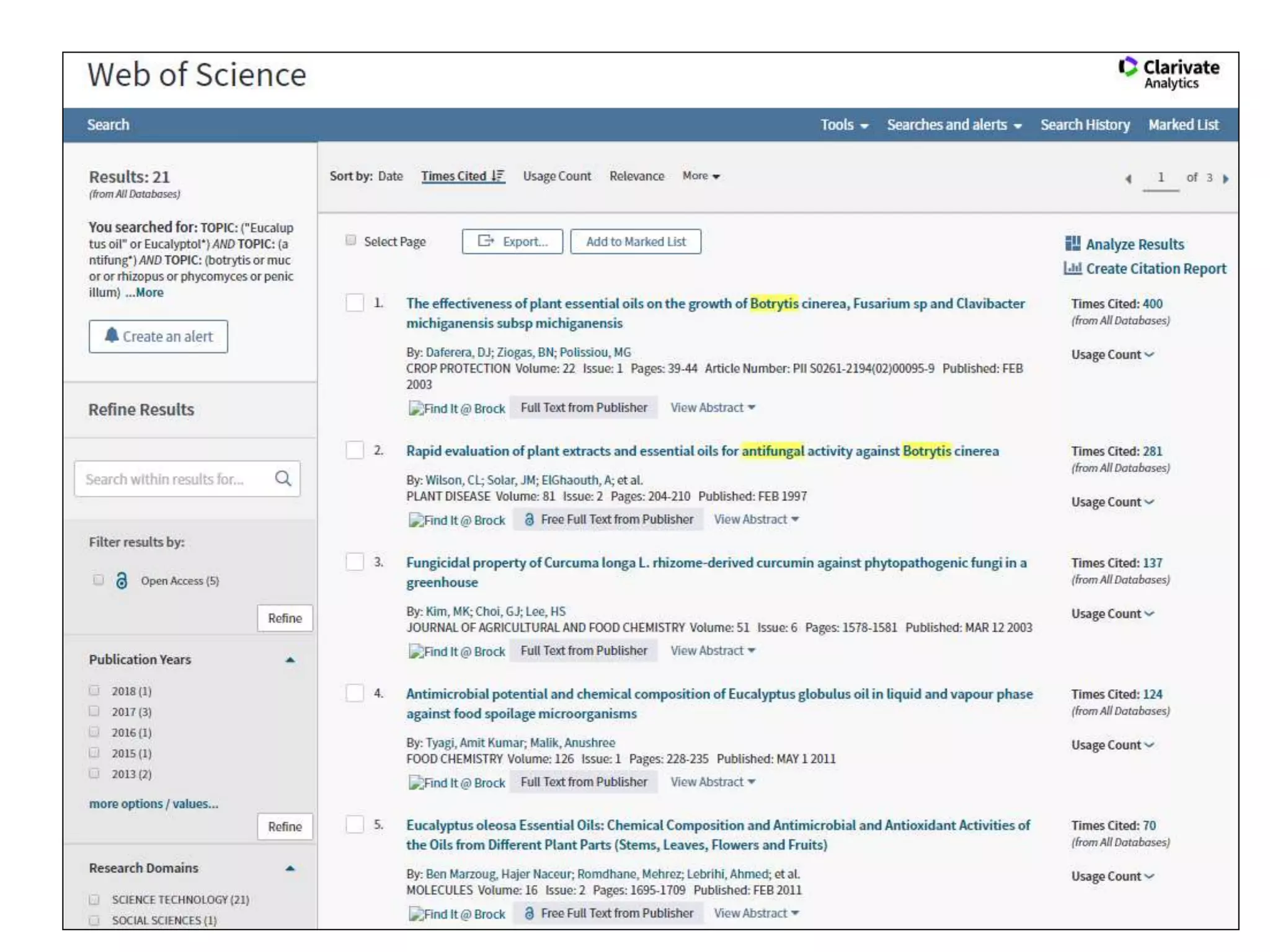The image size is (1270, 952).
Task: Open the Curcuma longa curcumin article link
Action: point(716,563)
